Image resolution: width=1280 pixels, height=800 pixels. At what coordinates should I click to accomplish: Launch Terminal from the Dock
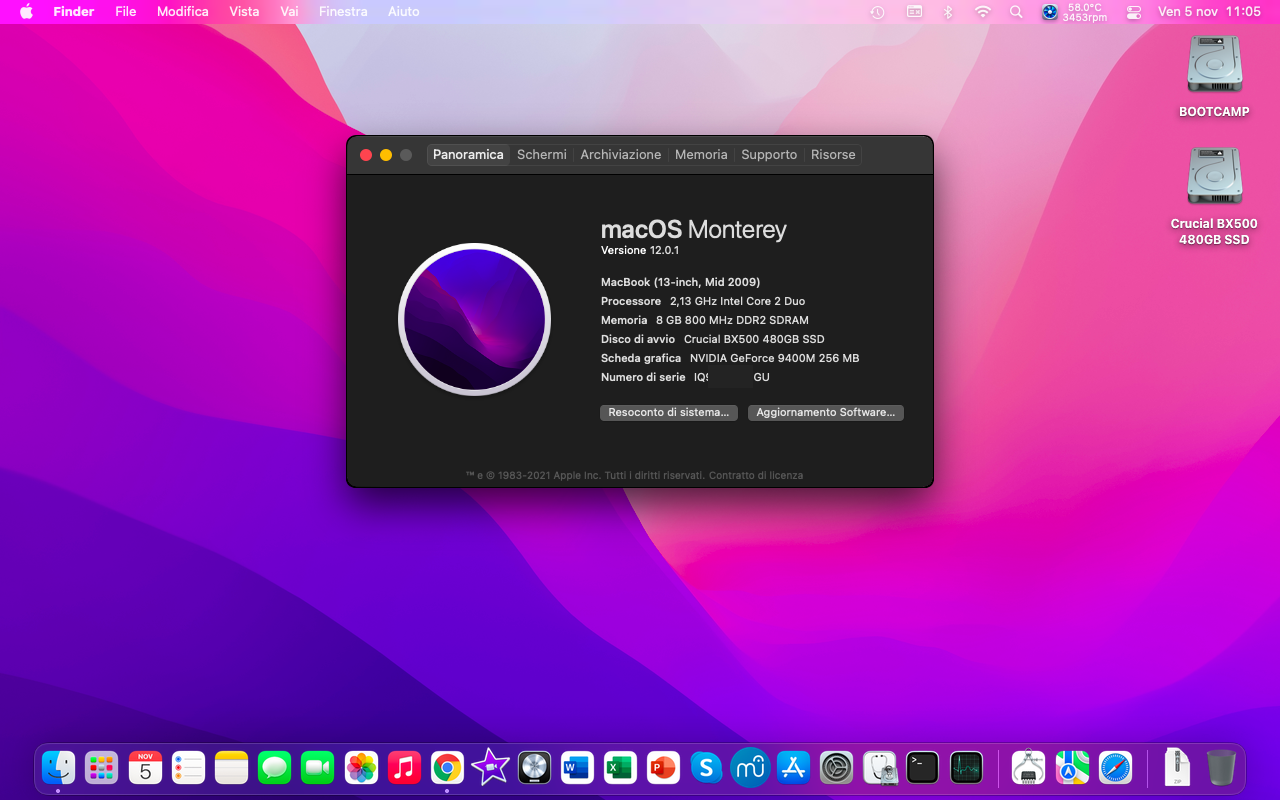pyautogui.click(x=922, y=768)
